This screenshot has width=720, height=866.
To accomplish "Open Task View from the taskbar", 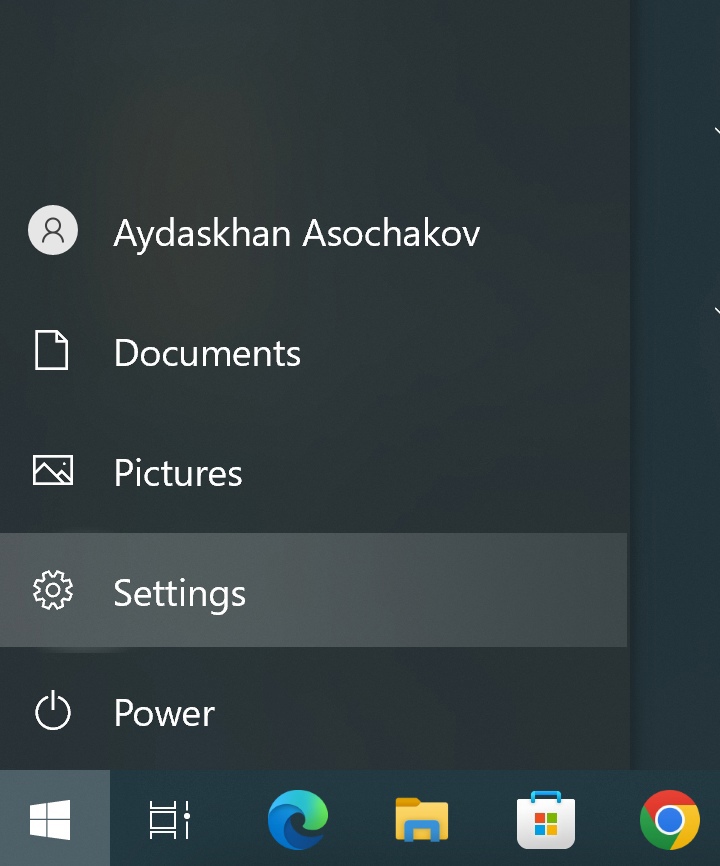I will point(169,820).
